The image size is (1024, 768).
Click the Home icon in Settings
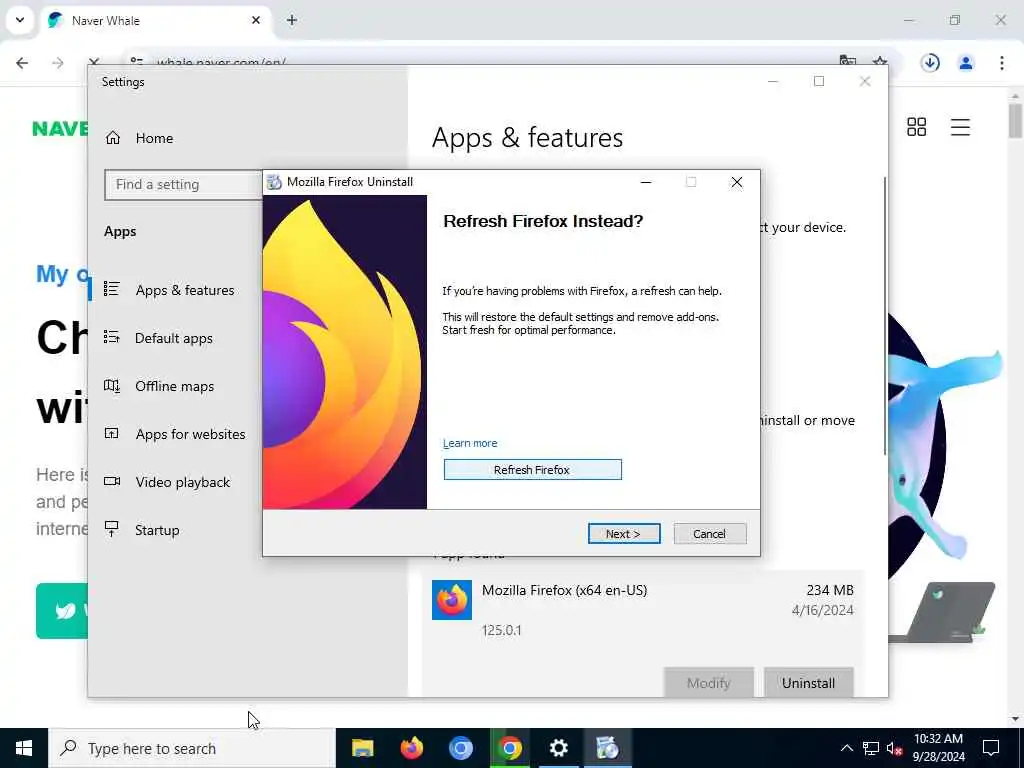pyautogui.click(x=113, y=138)
